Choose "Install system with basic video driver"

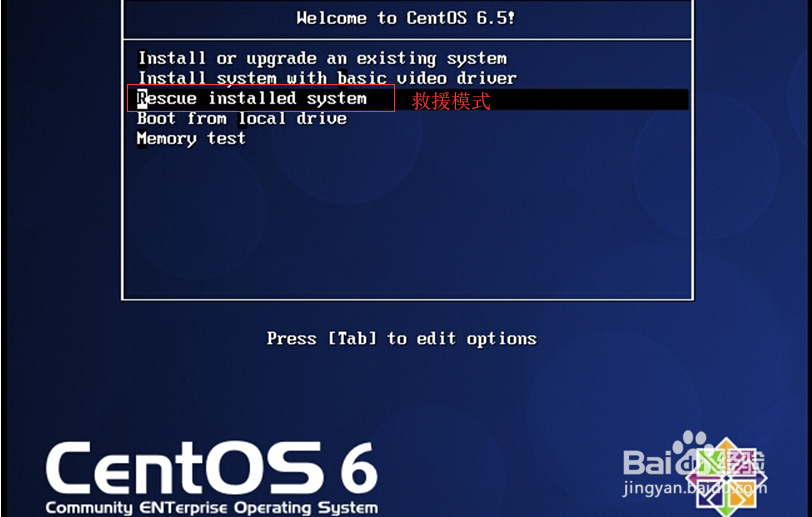pyautogui.click(x=327, y=78)
